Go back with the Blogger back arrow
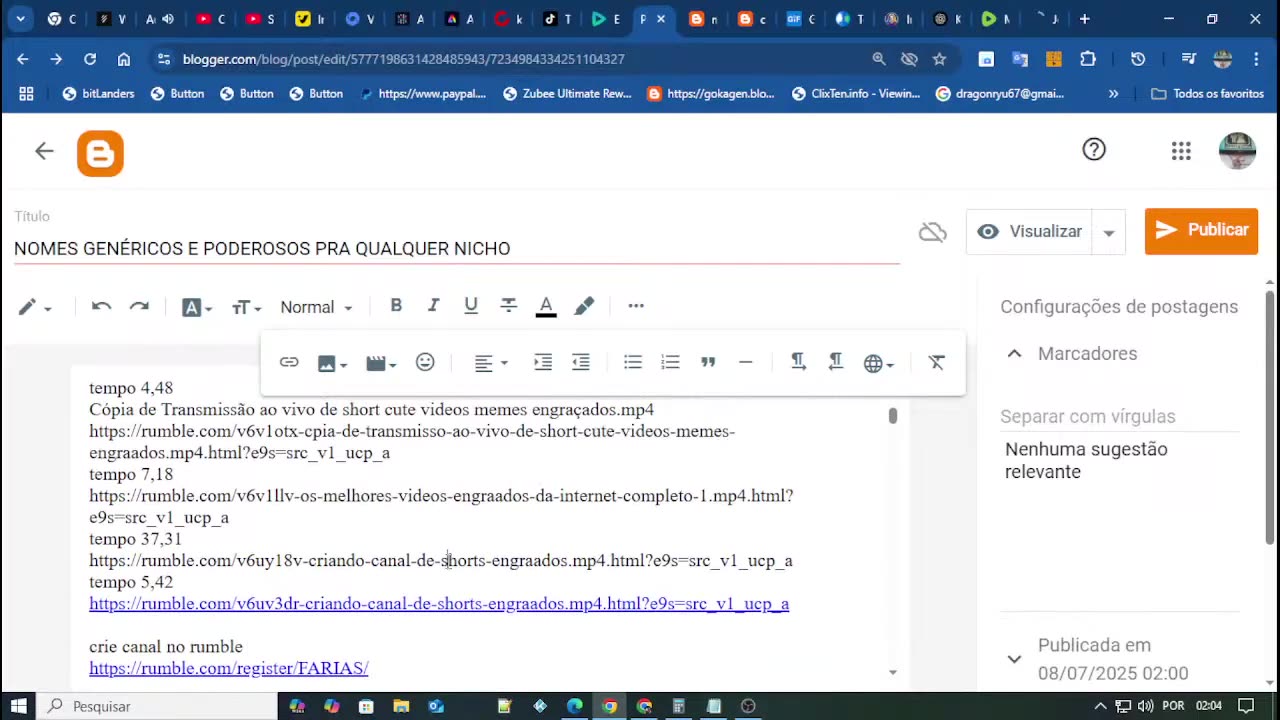This screenshot has height=720, width=1280. click(44, 151)
